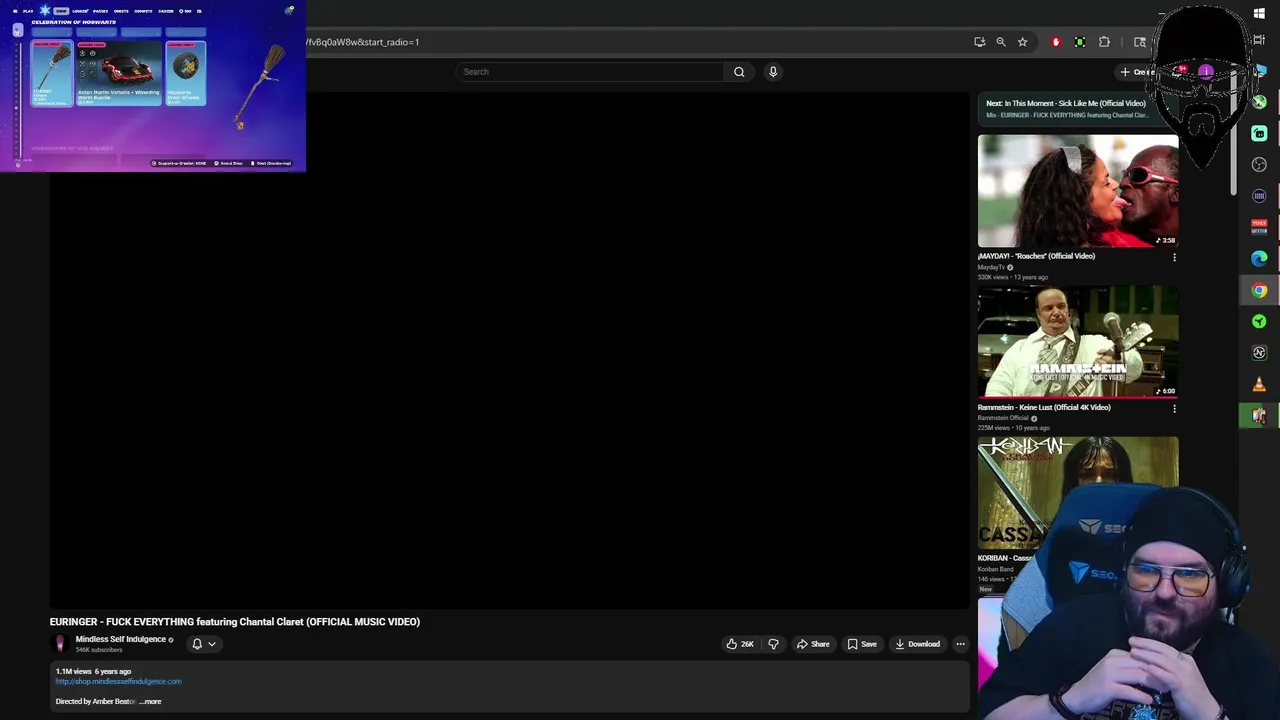
Task: Share the video via Share button
Action: (x=813, y=644)
